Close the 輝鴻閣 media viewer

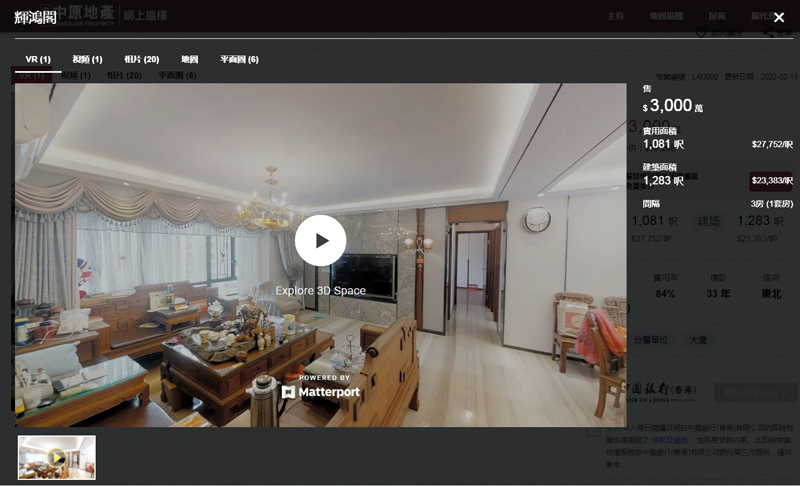(x=778, y=18)
